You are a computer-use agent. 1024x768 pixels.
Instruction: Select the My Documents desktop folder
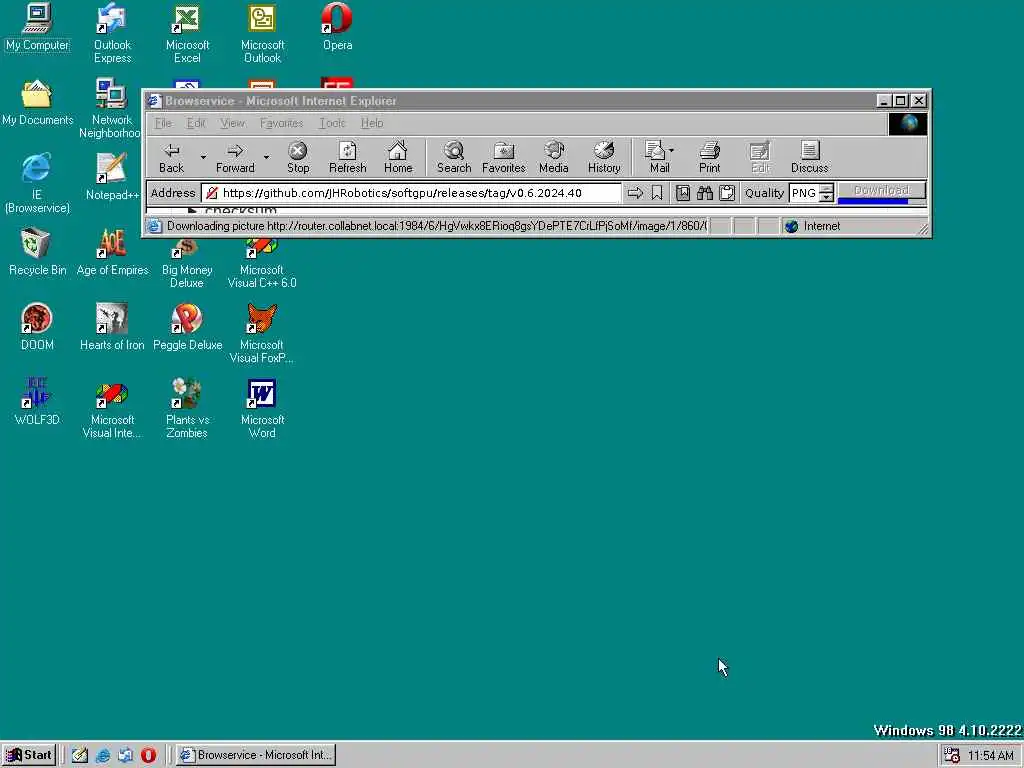pos(37,103)
